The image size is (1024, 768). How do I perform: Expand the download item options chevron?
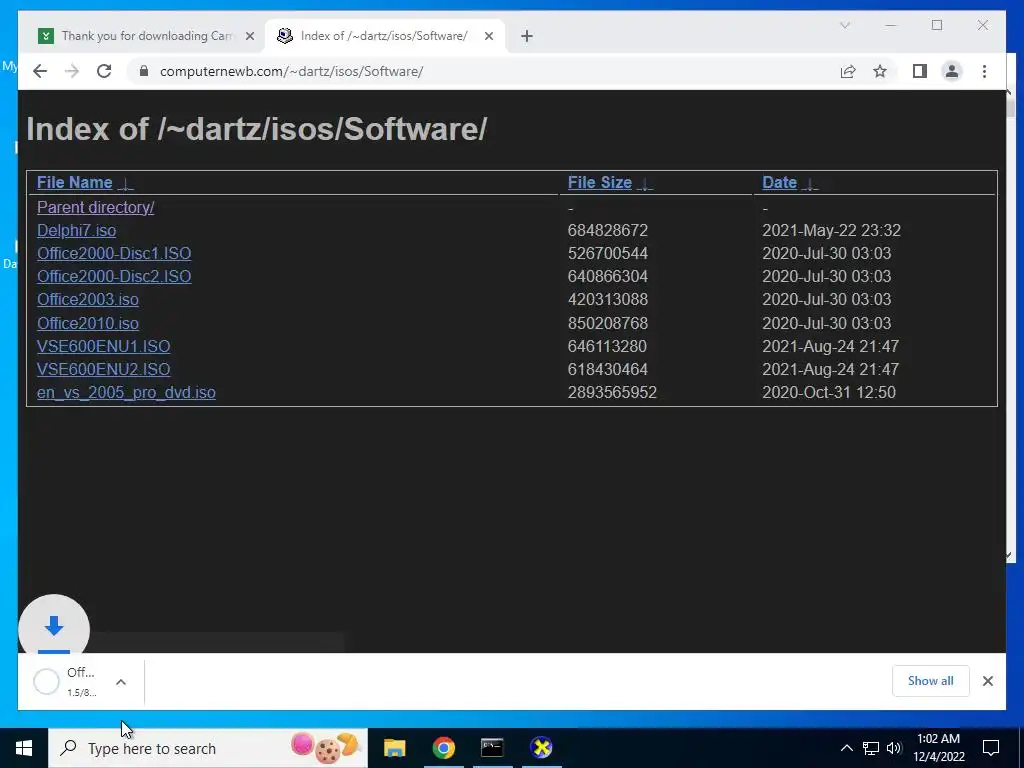121,682
